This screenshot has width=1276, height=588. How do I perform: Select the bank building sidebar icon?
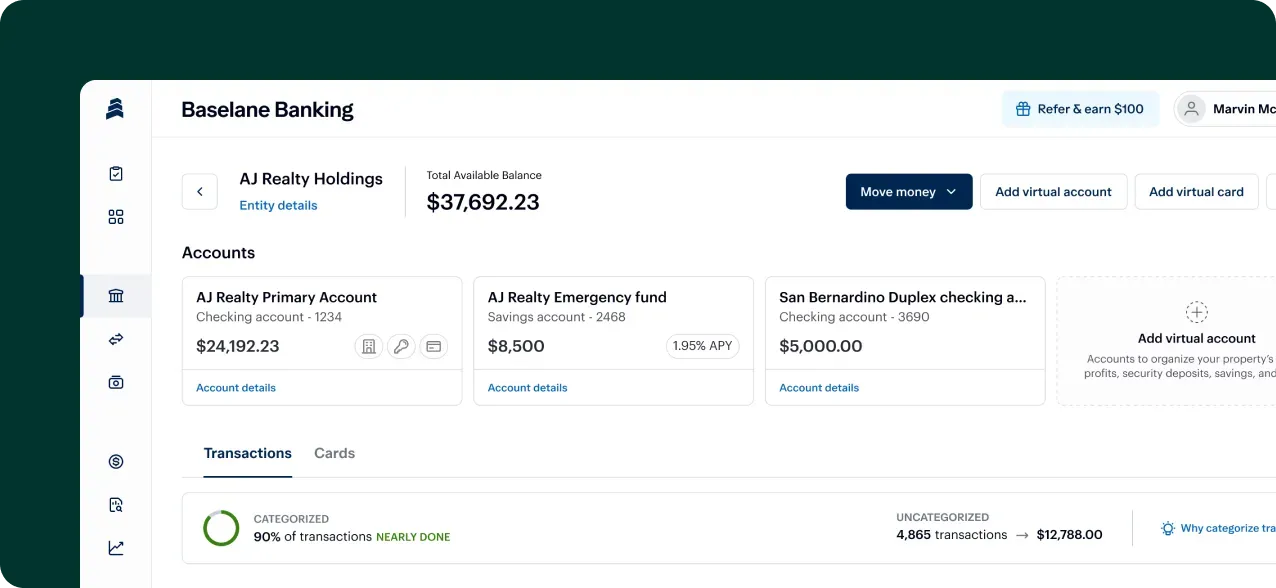(x=116, y=296)
